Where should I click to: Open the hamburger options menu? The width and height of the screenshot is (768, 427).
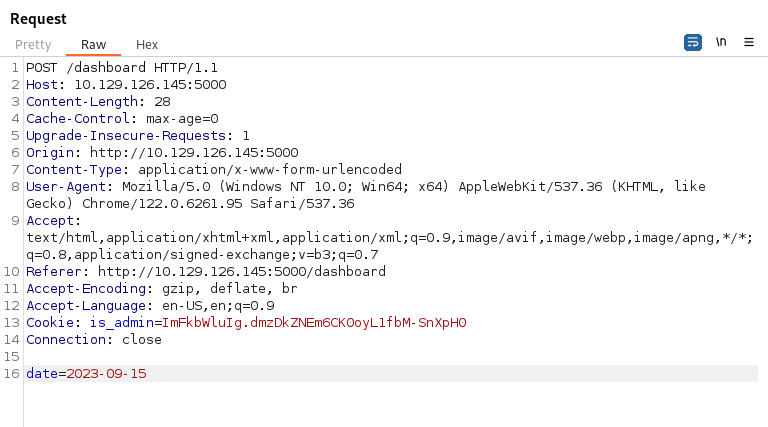[748, 43]
